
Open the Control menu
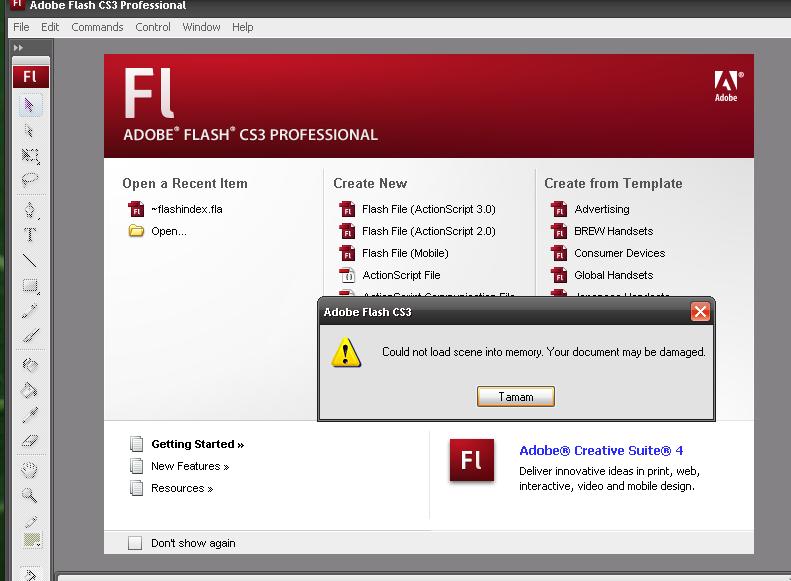153,27
